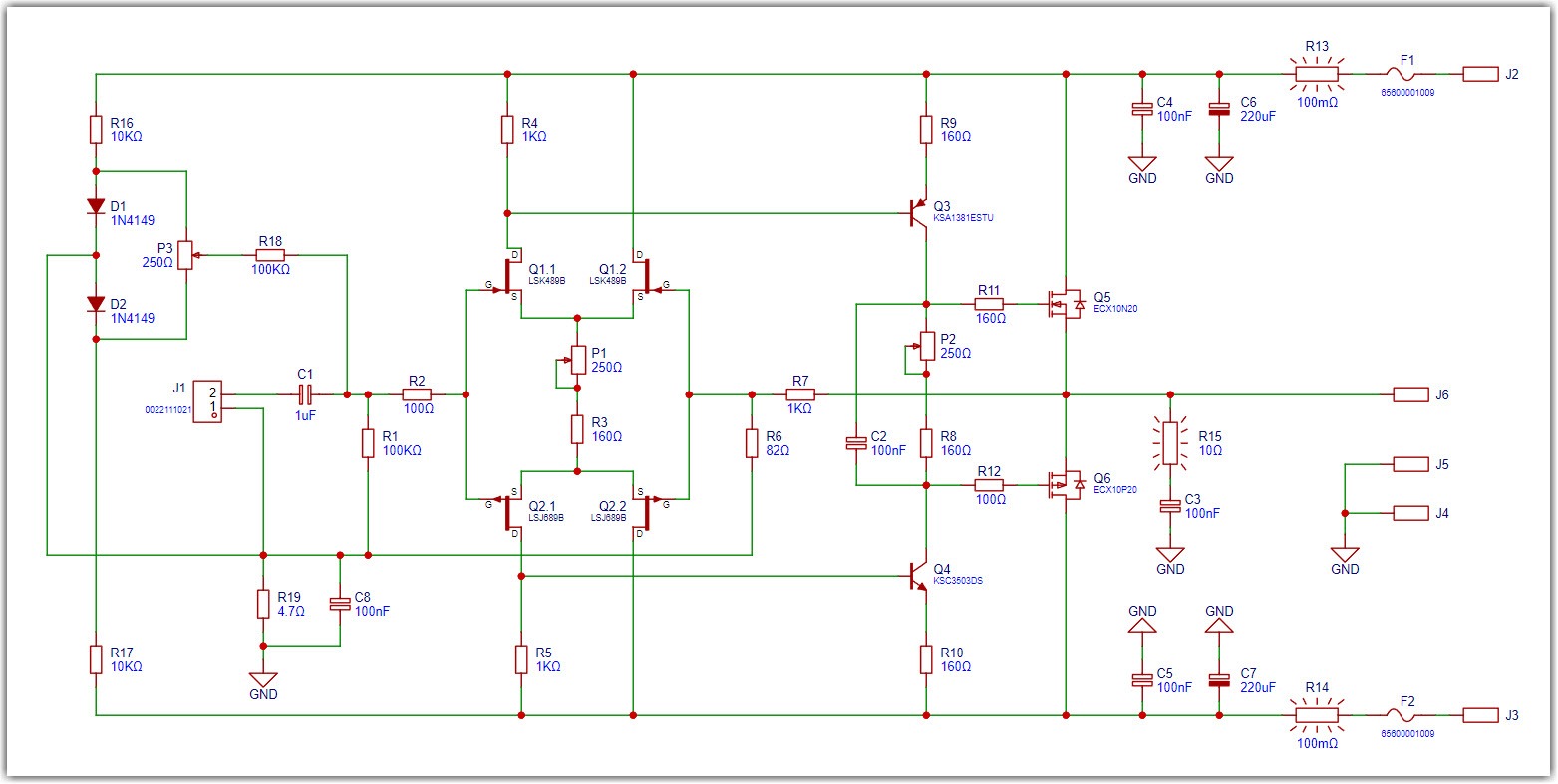Viewport: 1558px width, 784px height.
Task: Click the R10 designator label
Action: coord(952,653)
